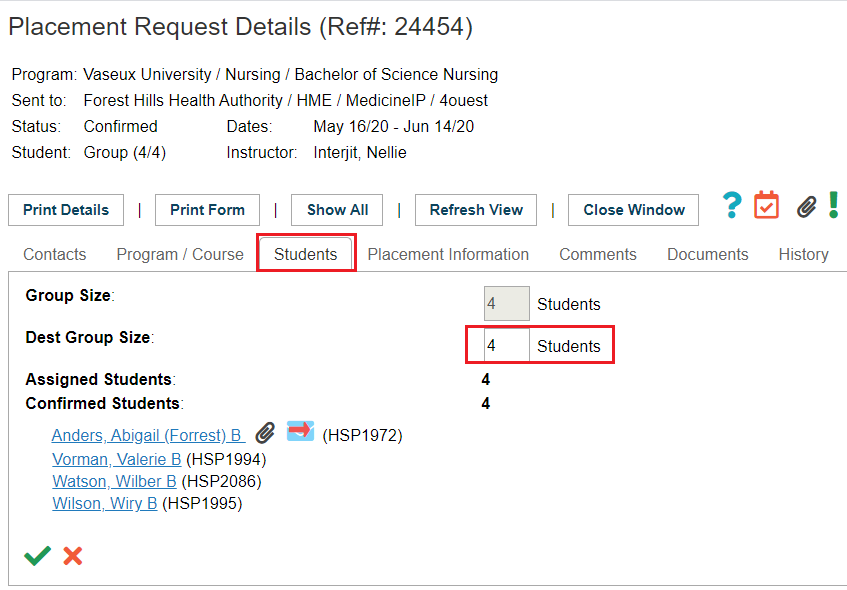Viewport: 847px width, 590px height.
Task: Click the green exclamation mark icon
Action: [833, 205]
